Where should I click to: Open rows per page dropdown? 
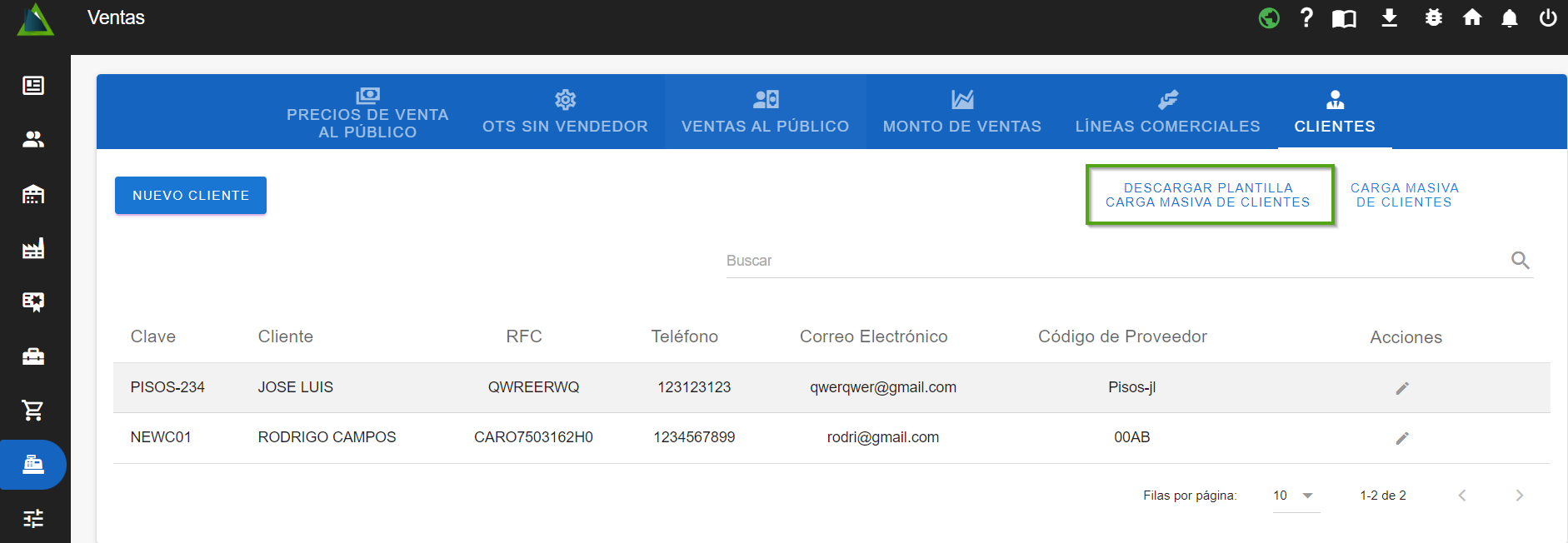[1295, 496]
